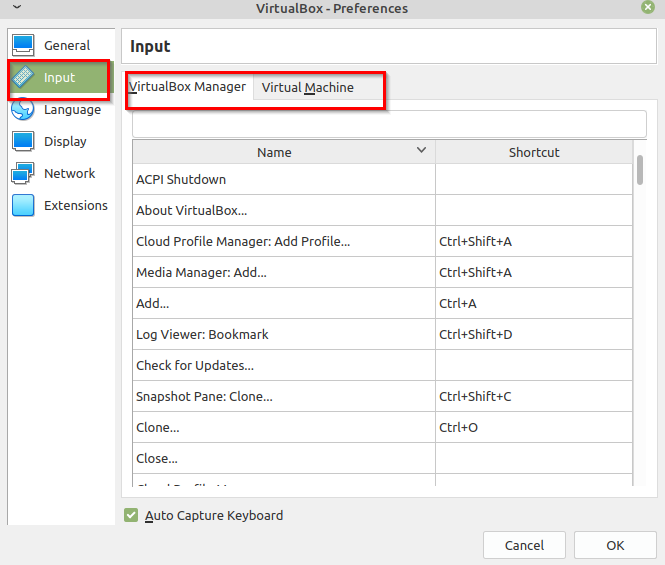Open the General settings icon
Viewport: 665px width, 565px height.
23,45
